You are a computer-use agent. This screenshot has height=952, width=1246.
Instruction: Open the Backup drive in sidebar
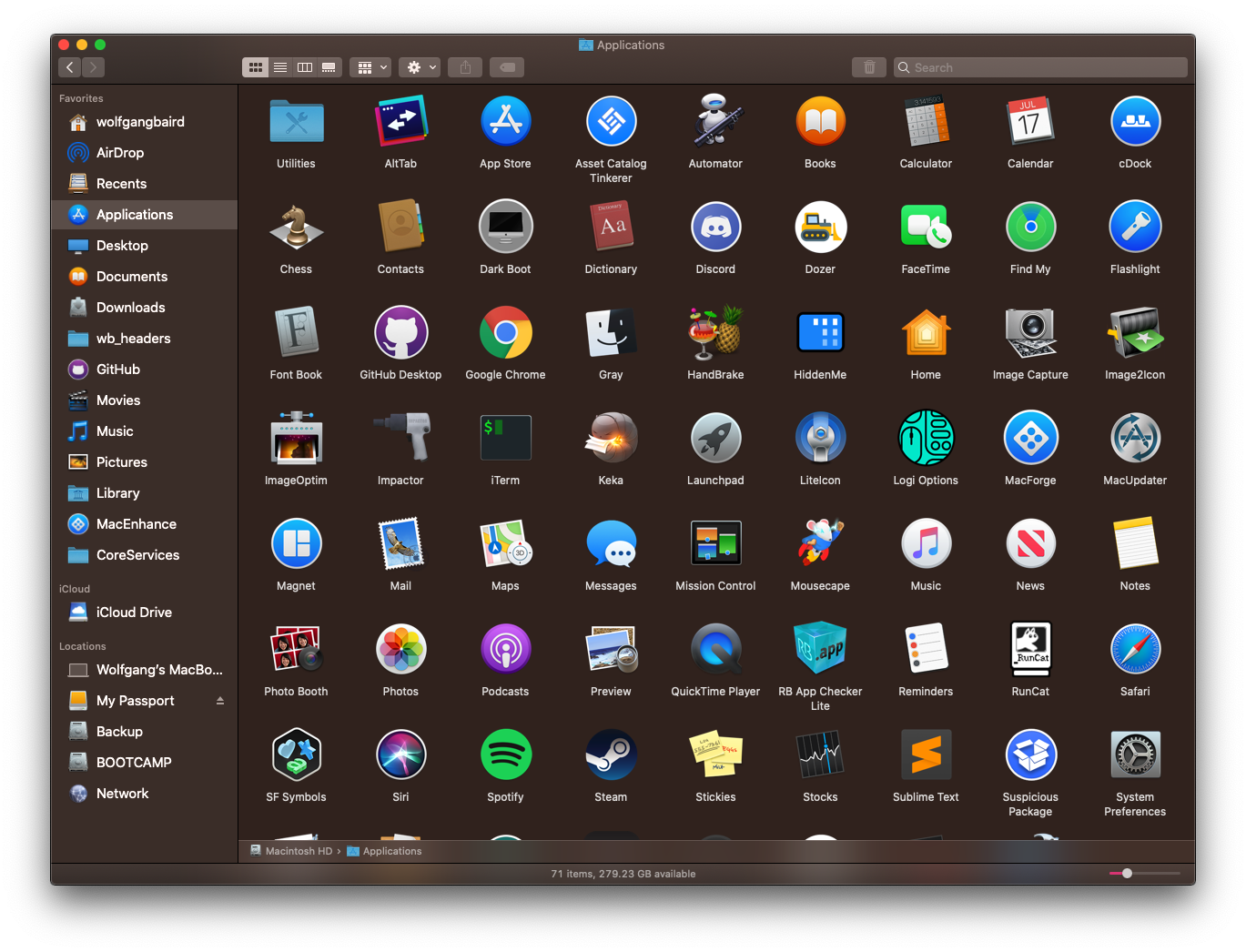[144, 732]
